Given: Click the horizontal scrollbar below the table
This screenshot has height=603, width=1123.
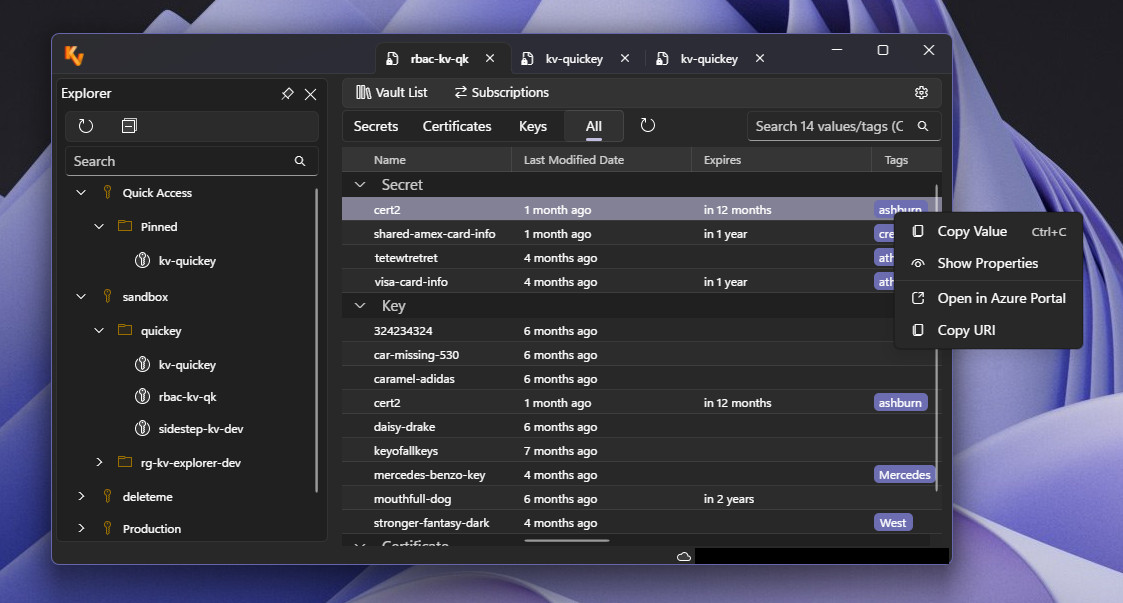Looking at the screenshot, I should coord(566,541).
